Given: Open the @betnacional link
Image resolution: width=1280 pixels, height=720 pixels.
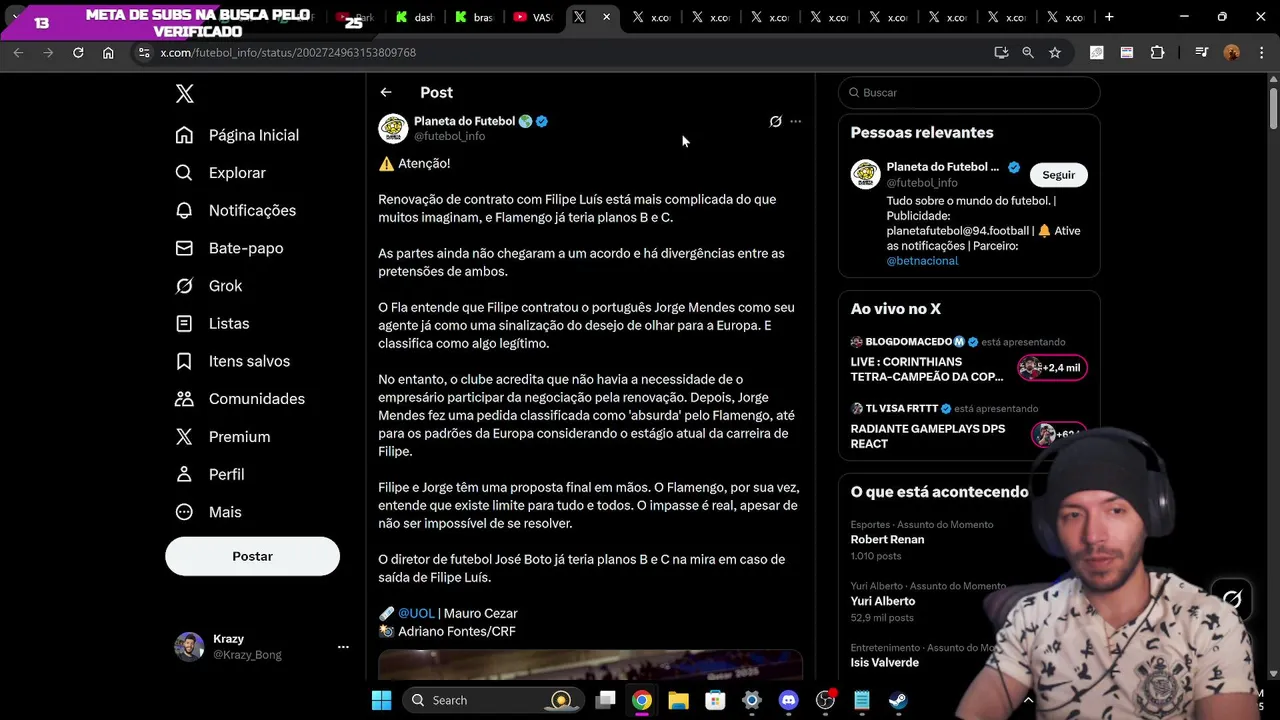Looking at the screenshot, I should (922, 261).
